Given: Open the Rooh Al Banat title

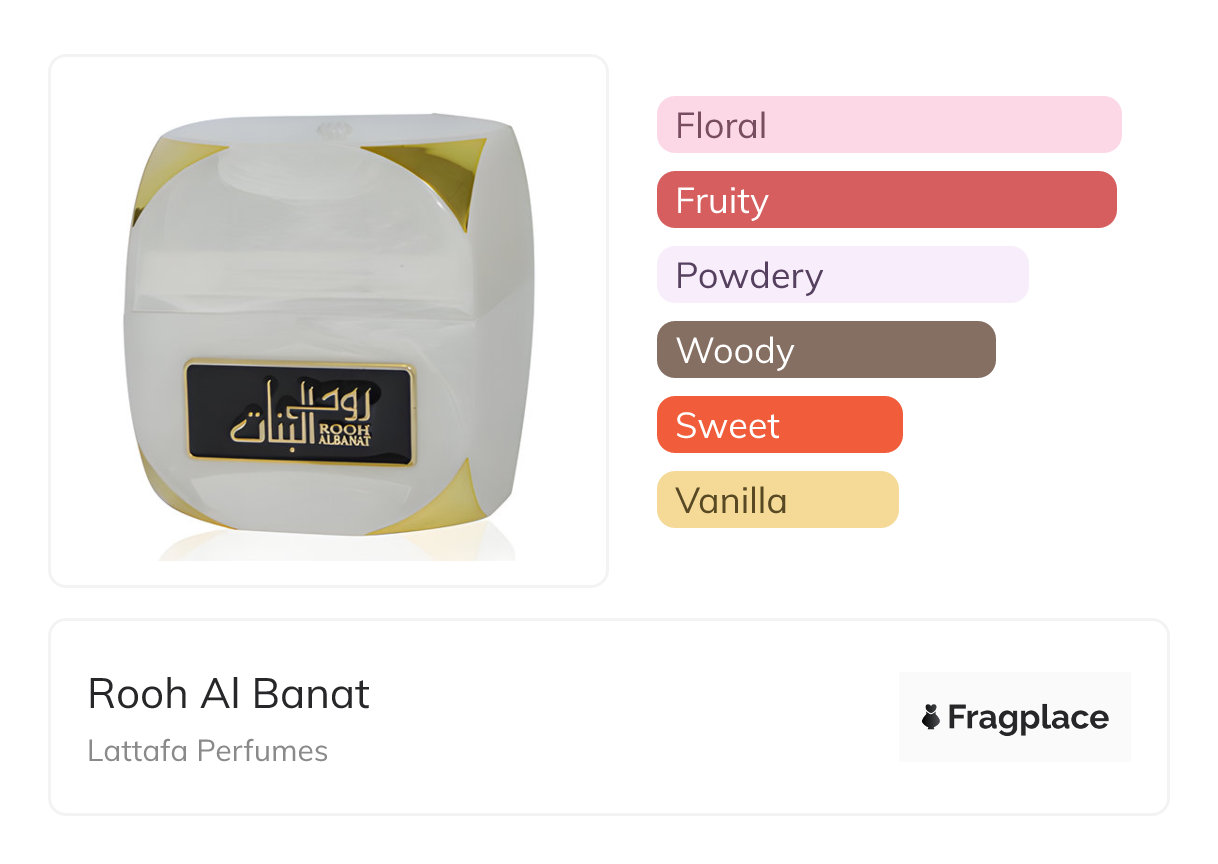Looking at the screenshot, I should click(x=229, y=694).
